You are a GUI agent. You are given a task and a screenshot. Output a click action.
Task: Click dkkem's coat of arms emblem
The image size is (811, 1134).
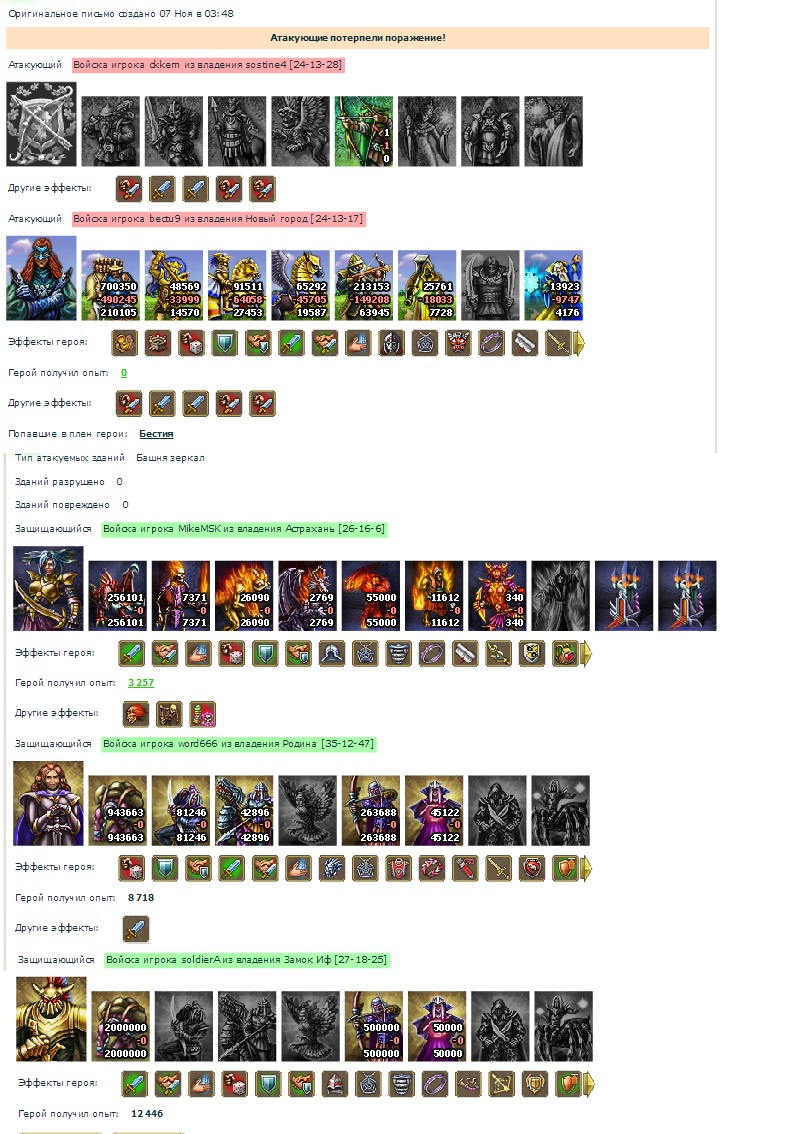coord(41,124)
